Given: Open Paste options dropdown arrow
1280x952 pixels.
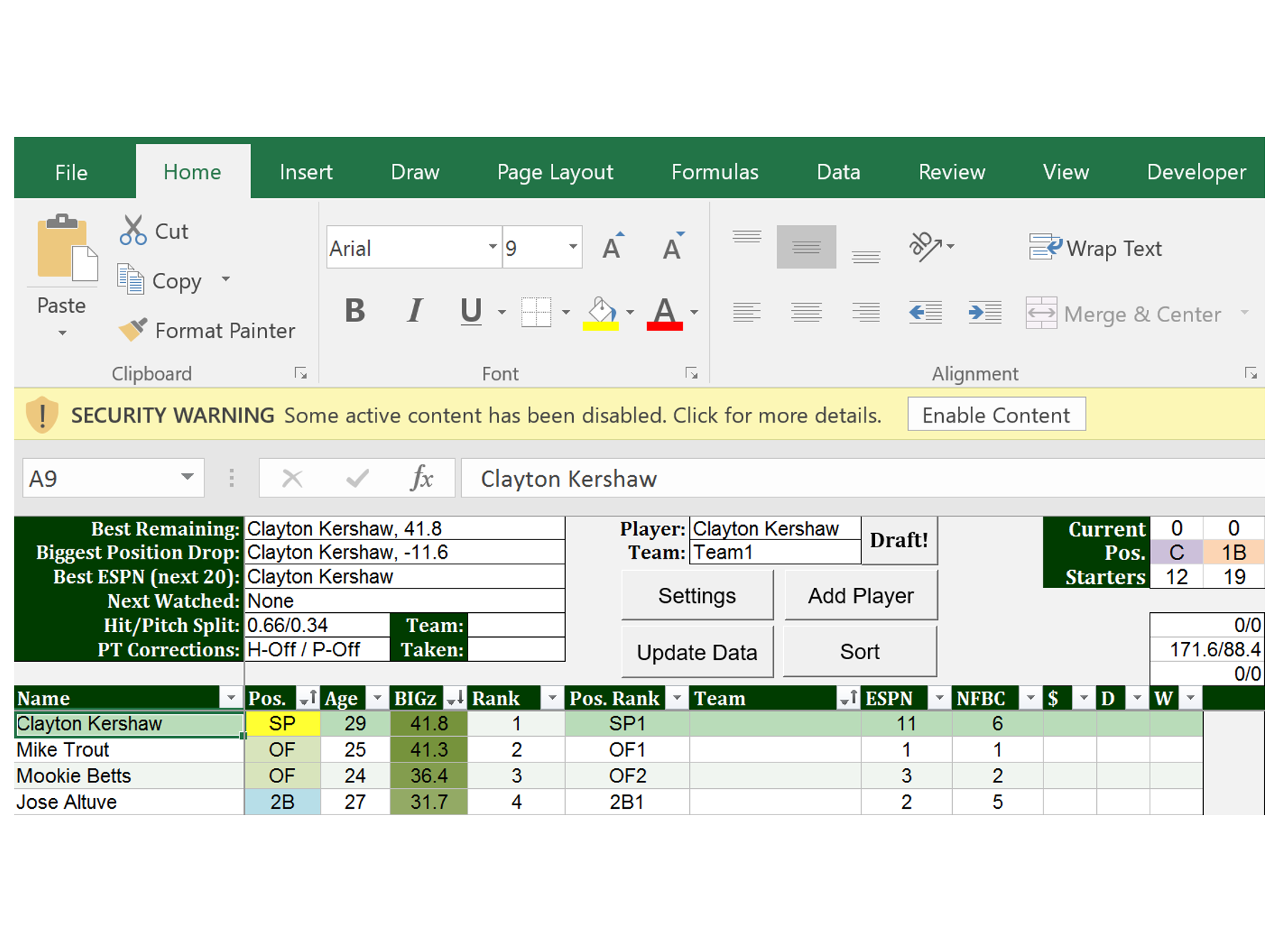Looking at the screenshot, I should pyautogui.click(x=63, y=333).
